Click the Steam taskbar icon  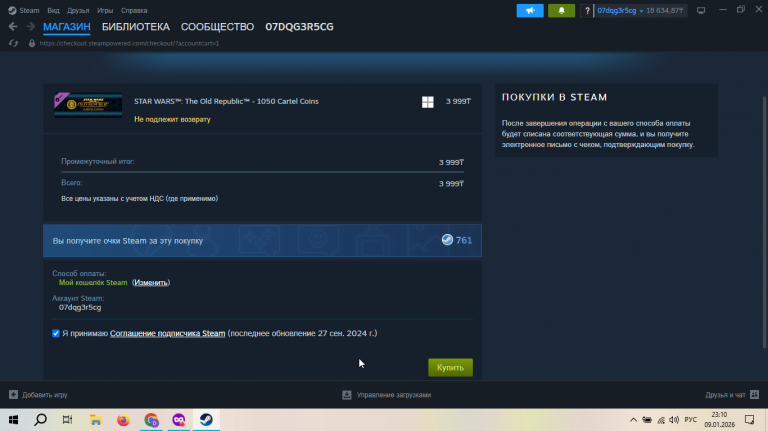tap(206, 420)
